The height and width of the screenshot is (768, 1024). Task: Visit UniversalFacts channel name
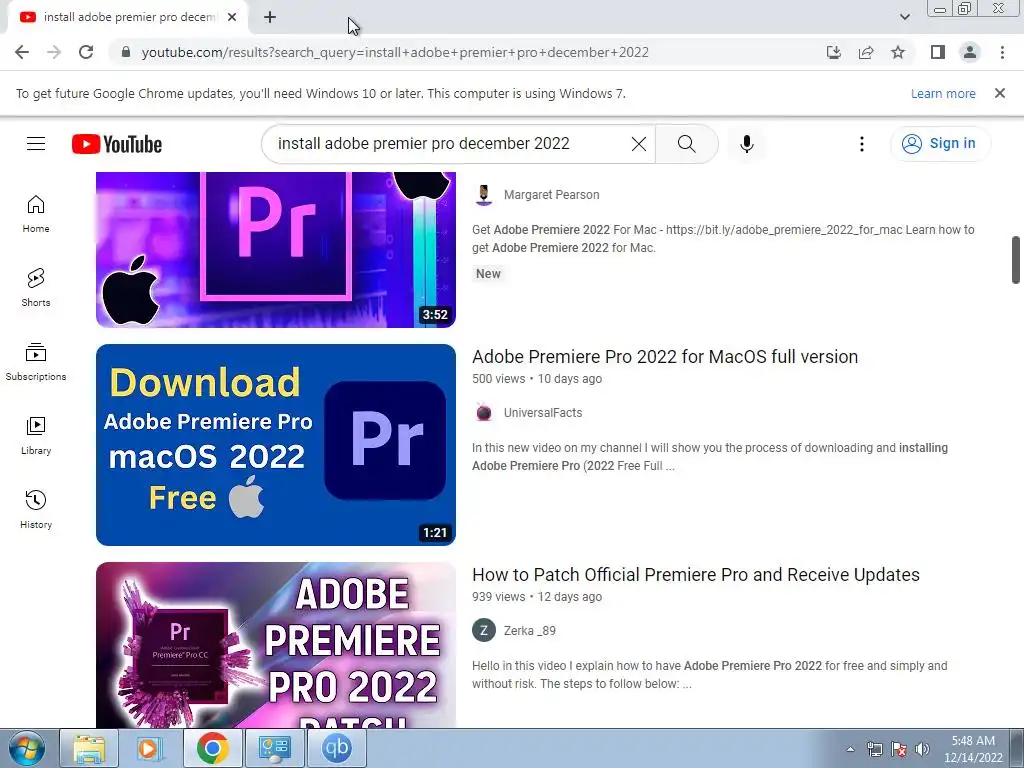point(543,413)
